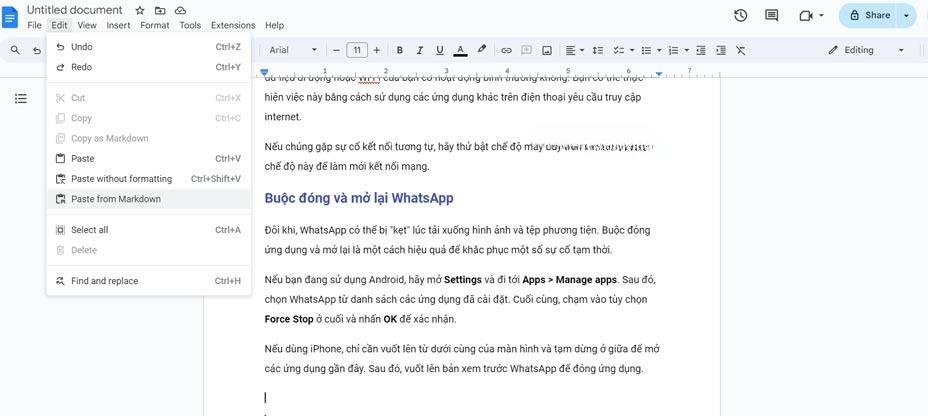Star the Untitled document
This screenshot has height=416, width=928.
click(x=140, y=11)
